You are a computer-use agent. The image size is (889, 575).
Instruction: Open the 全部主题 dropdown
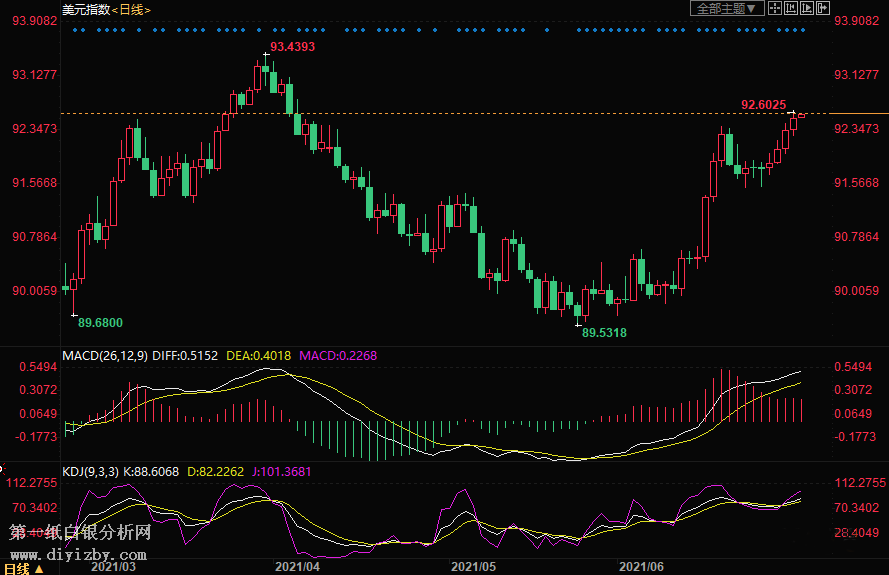(x=727, y=8)
